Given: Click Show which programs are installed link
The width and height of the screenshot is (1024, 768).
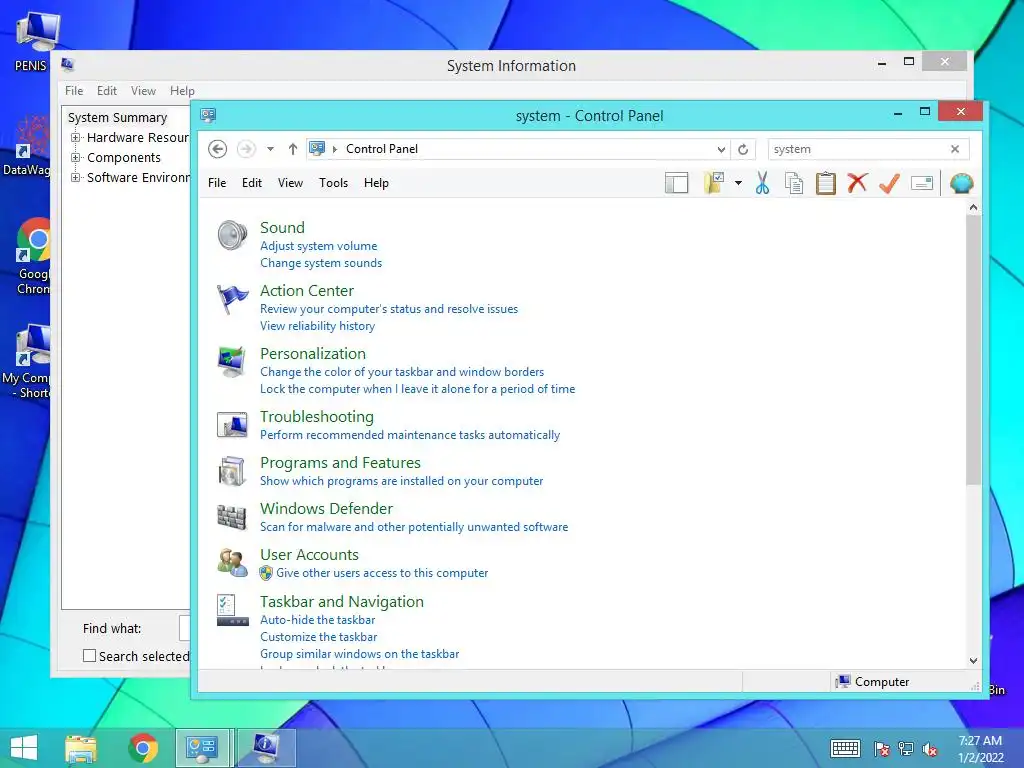Looking at the screenshot, I should click(402, 480).
